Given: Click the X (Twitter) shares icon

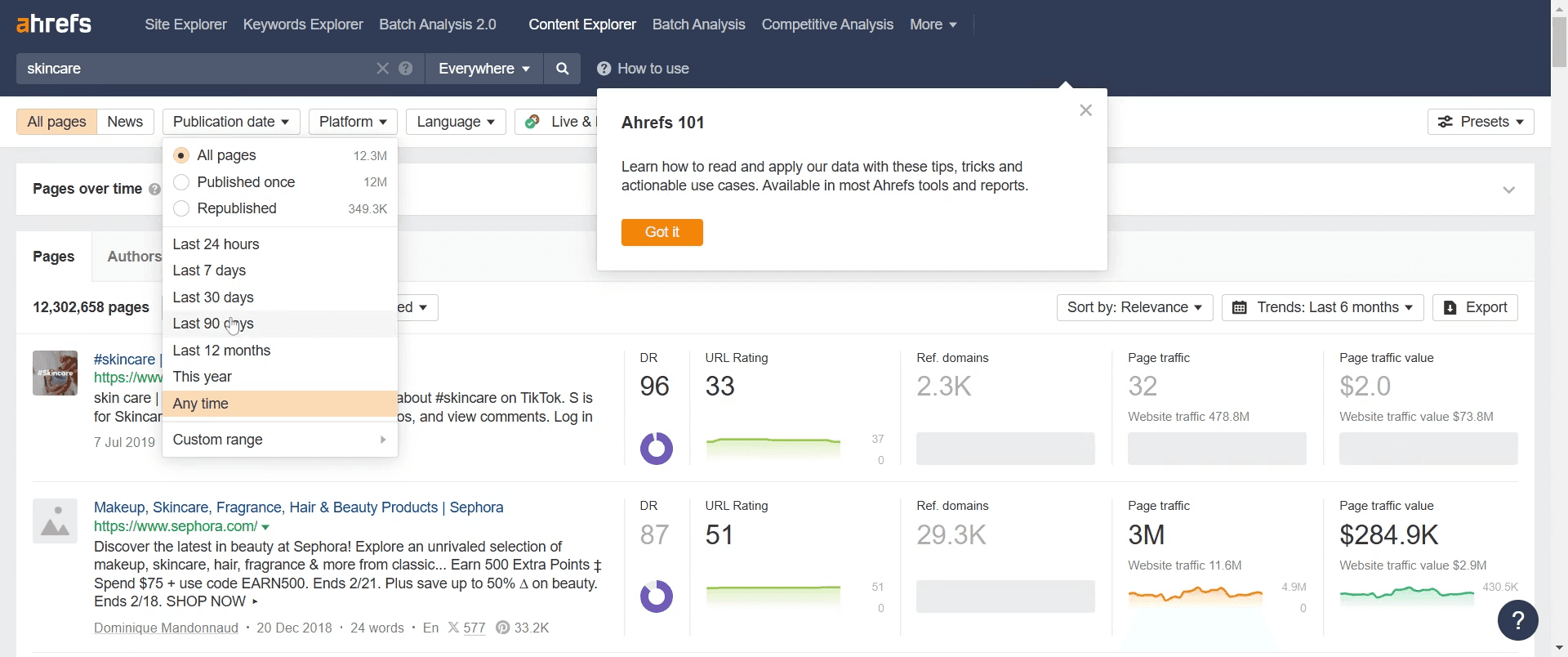Looking at the screenshot, I should [x=453, y=628].
